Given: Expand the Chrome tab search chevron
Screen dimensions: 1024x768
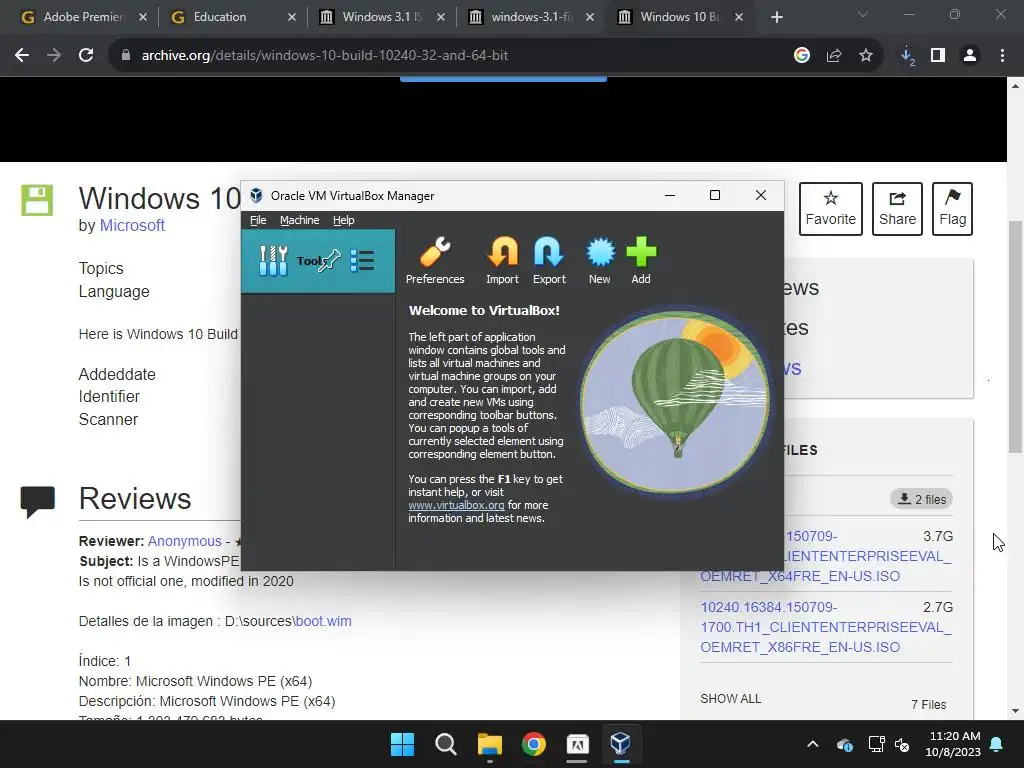Looking at the screenshot, I should [863, 14].
